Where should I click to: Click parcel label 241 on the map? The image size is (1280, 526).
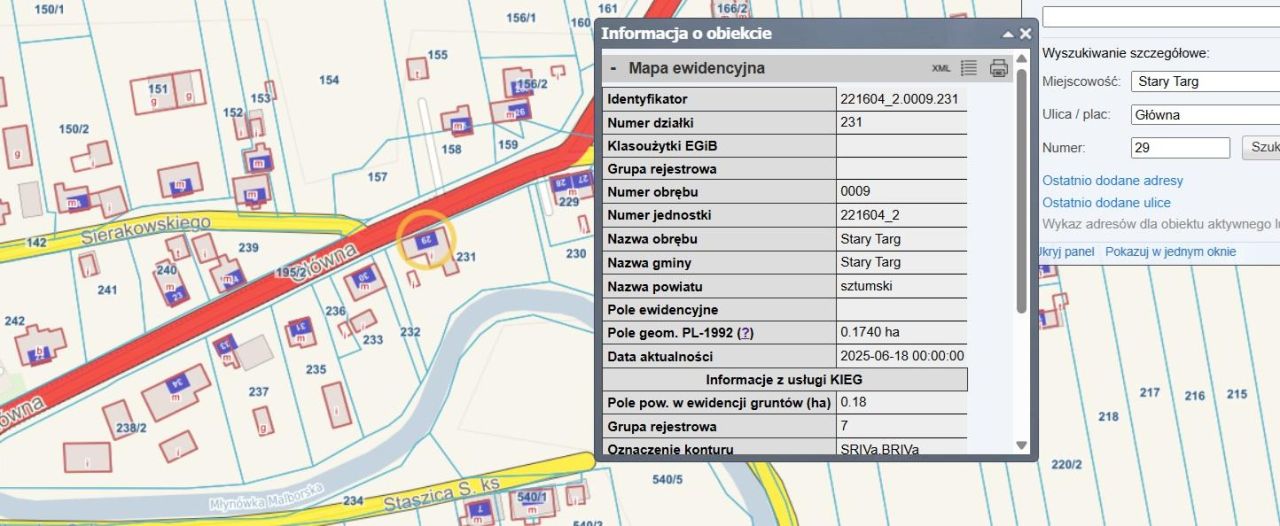107,290
